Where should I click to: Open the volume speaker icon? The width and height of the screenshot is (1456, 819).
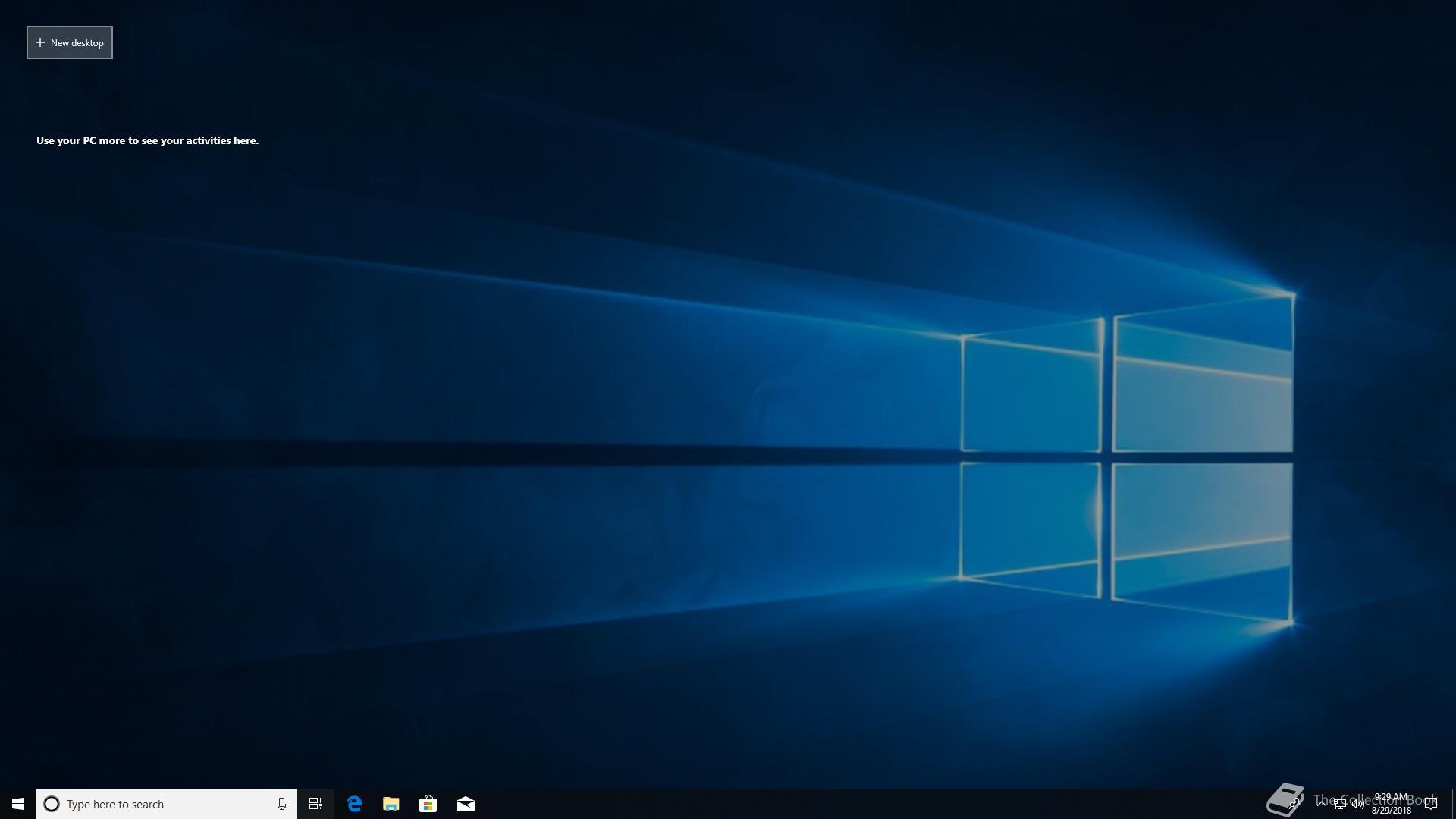[x=1357, y=804]
